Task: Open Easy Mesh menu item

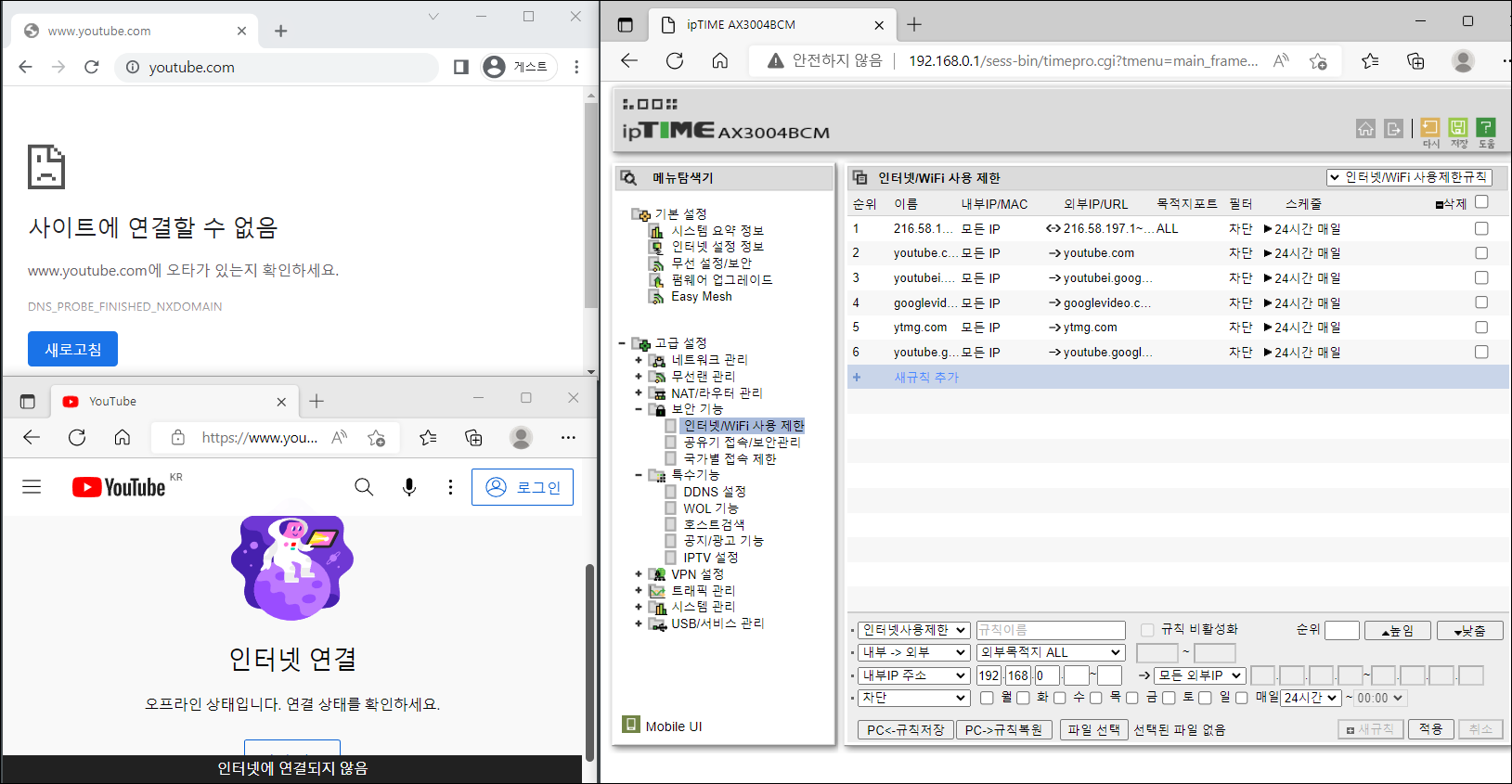Action: coord(702,297)
